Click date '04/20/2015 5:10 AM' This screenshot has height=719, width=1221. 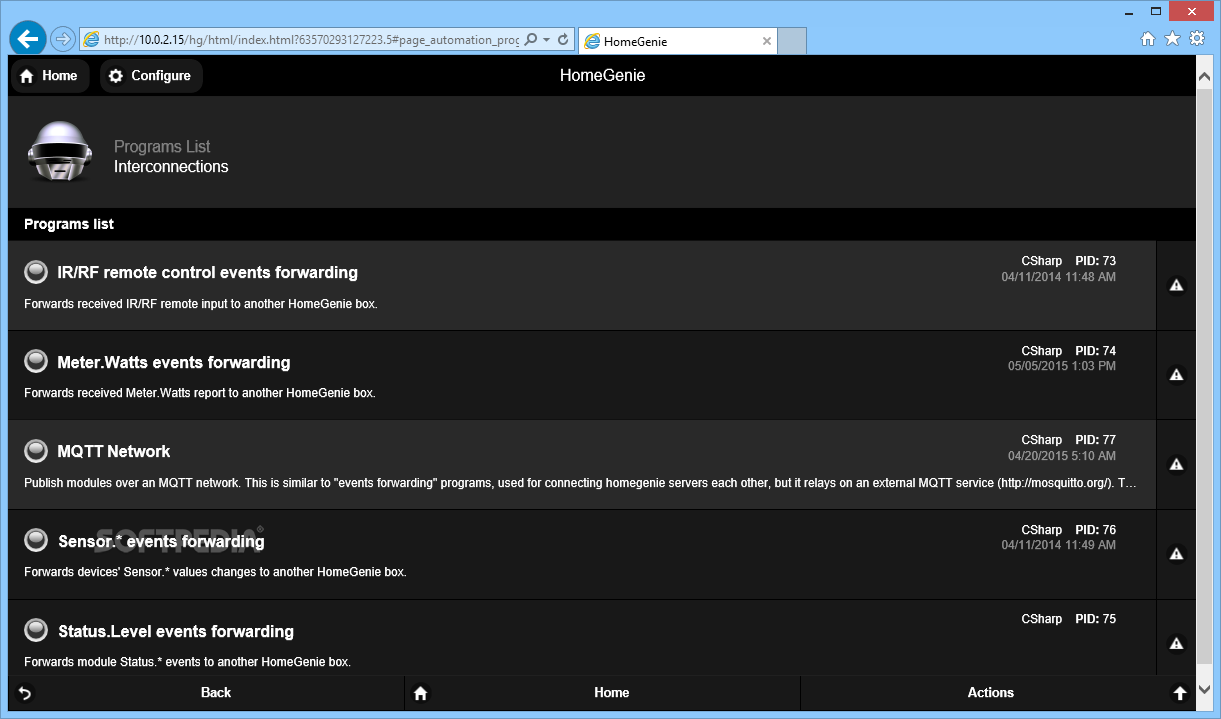coord(1062,456)
